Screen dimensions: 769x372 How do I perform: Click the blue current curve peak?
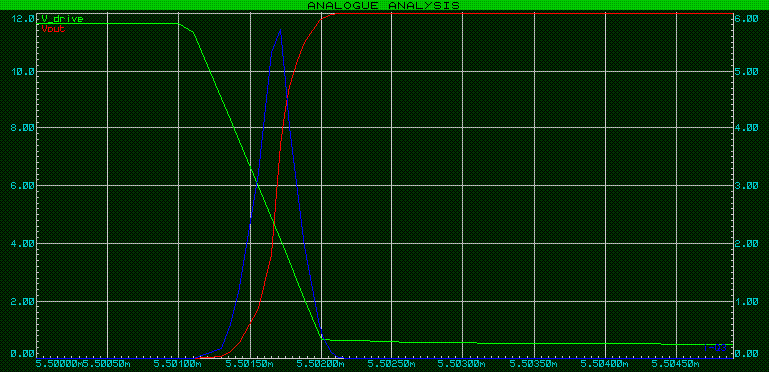point(280,30)
